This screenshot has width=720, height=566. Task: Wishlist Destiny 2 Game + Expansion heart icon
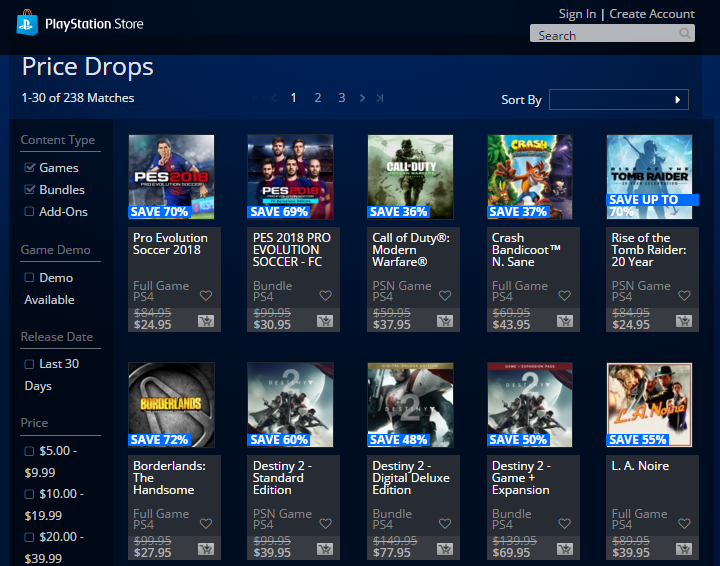point(564,523)
